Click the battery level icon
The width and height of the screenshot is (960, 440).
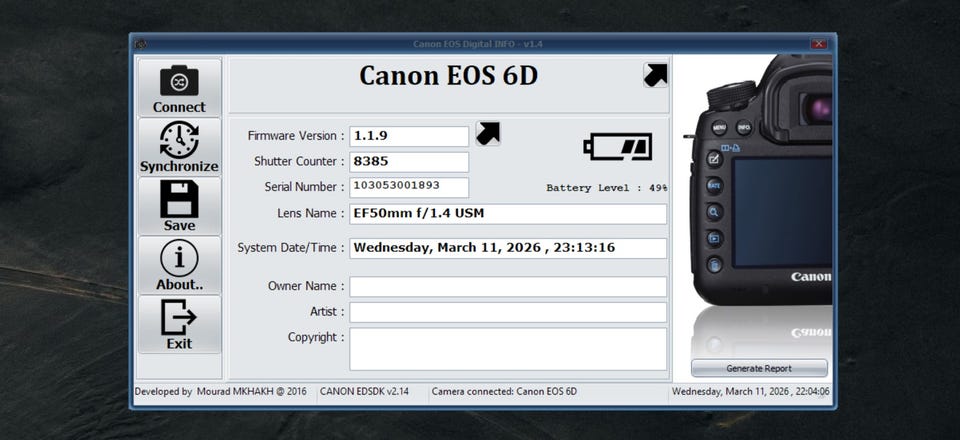617,147
